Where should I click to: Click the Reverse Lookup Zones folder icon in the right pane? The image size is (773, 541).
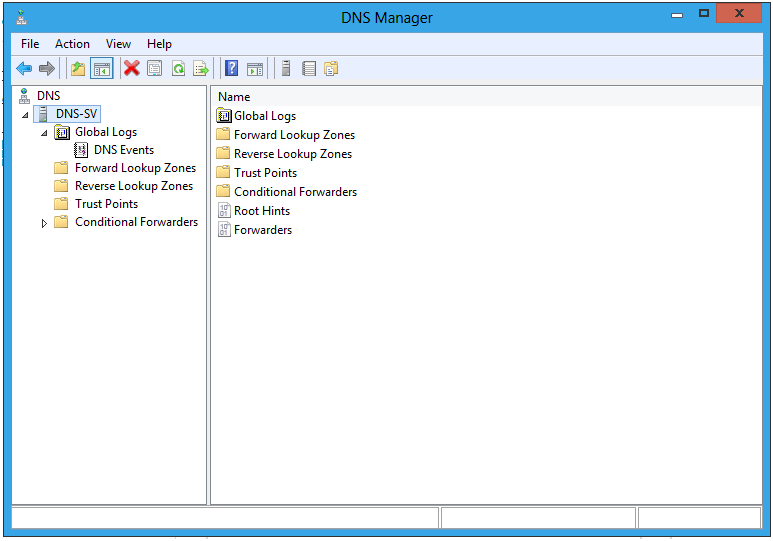[x=223, y=153]
